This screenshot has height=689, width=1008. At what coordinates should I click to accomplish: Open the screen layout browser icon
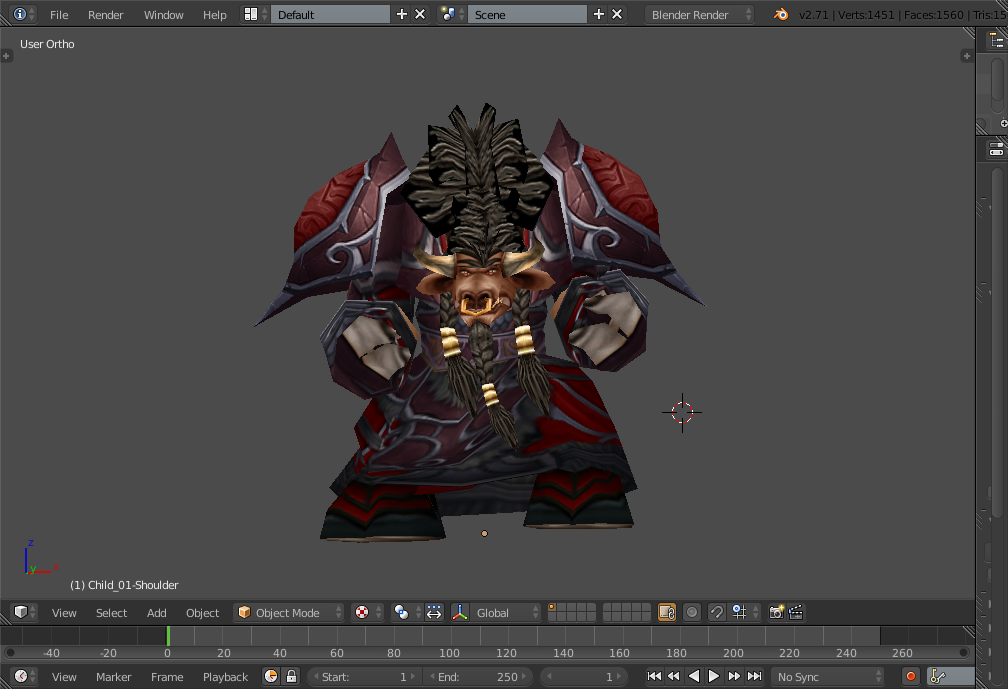(x=255, y=14)
